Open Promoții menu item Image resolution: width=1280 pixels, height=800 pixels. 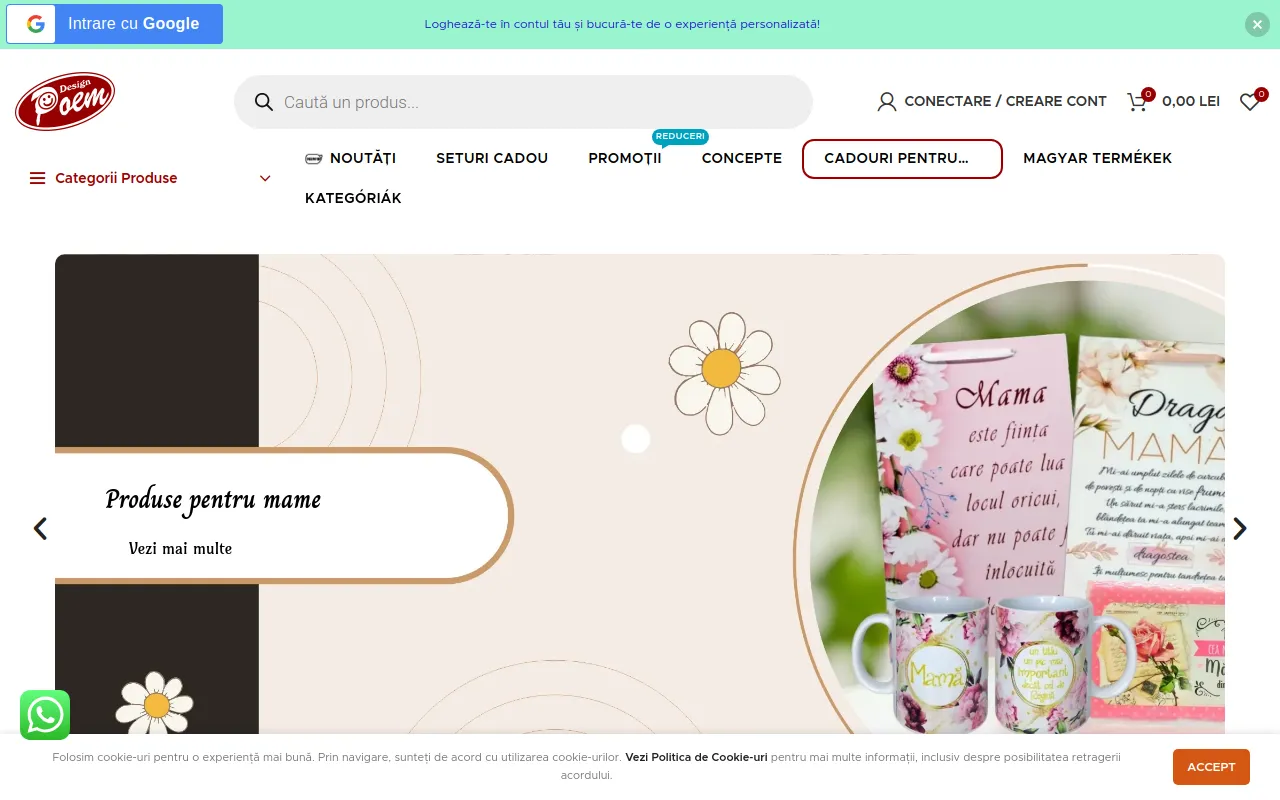pyautogui.click(x=625, y=158)
